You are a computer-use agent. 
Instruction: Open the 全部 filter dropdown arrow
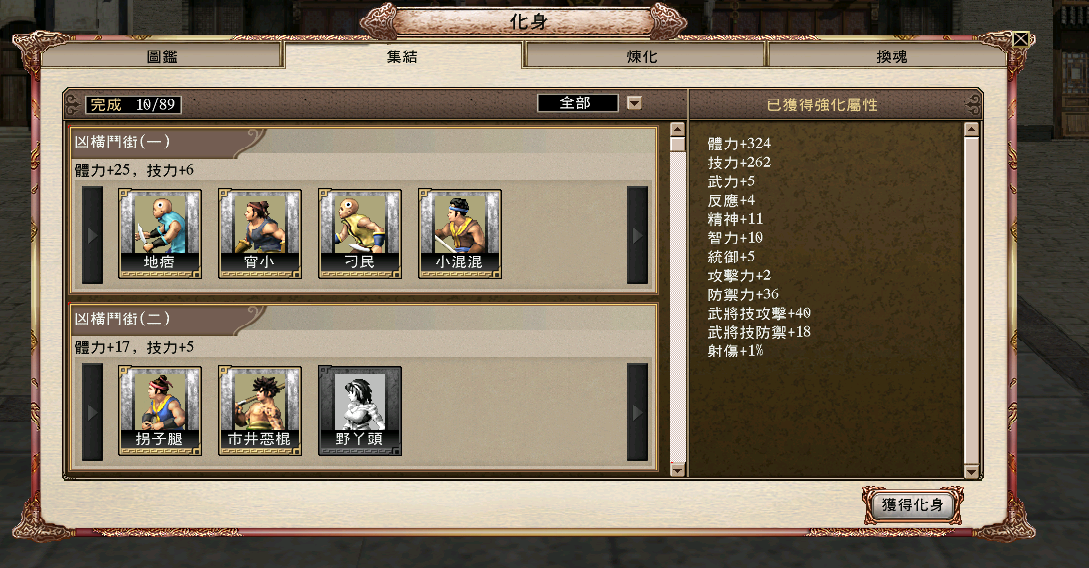[x=634, y=103]
